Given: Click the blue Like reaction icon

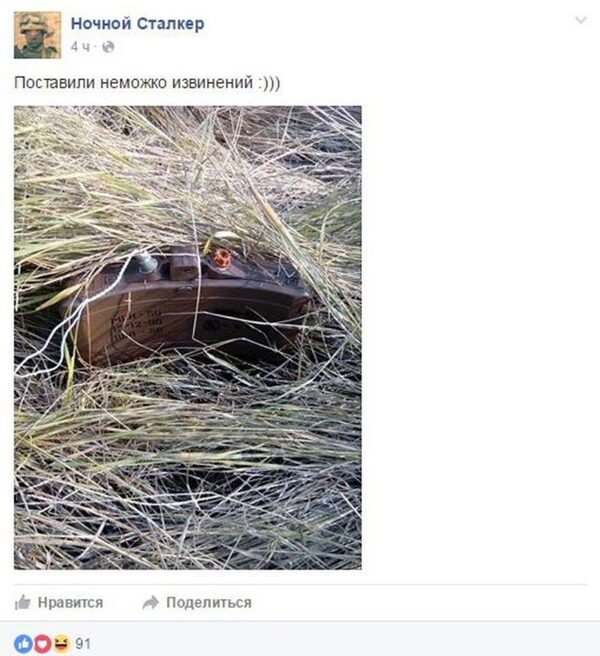Looking at the screenshot, I should [x=23, y=643].
